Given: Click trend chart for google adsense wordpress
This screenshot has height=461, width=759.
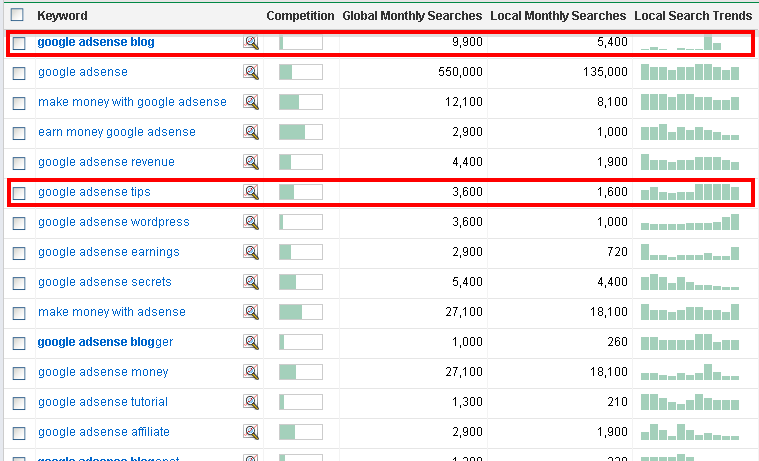Looking at the screenshot, I should coord(690,222).
